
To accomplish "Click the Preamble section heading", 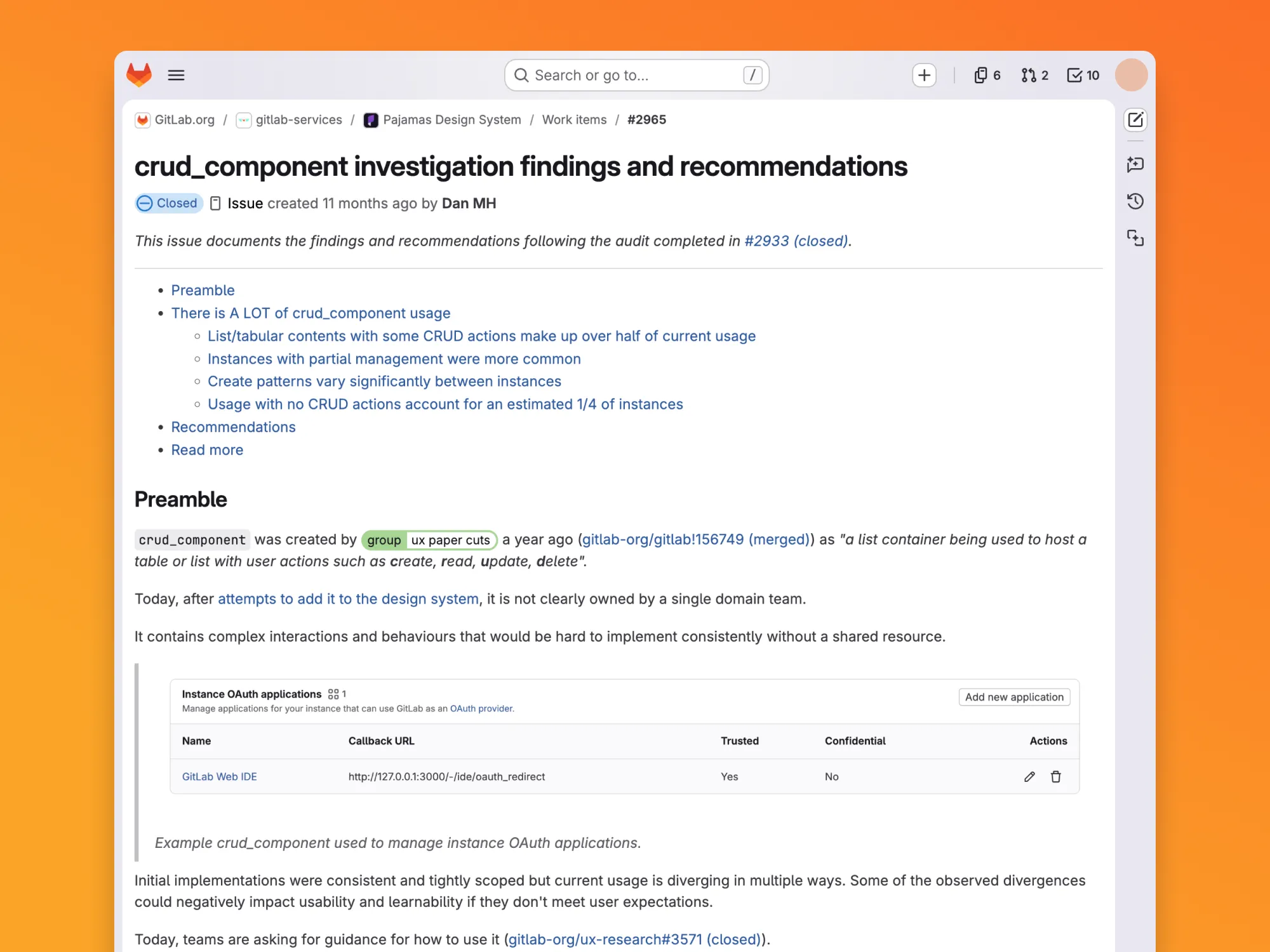I will point(181,499).
